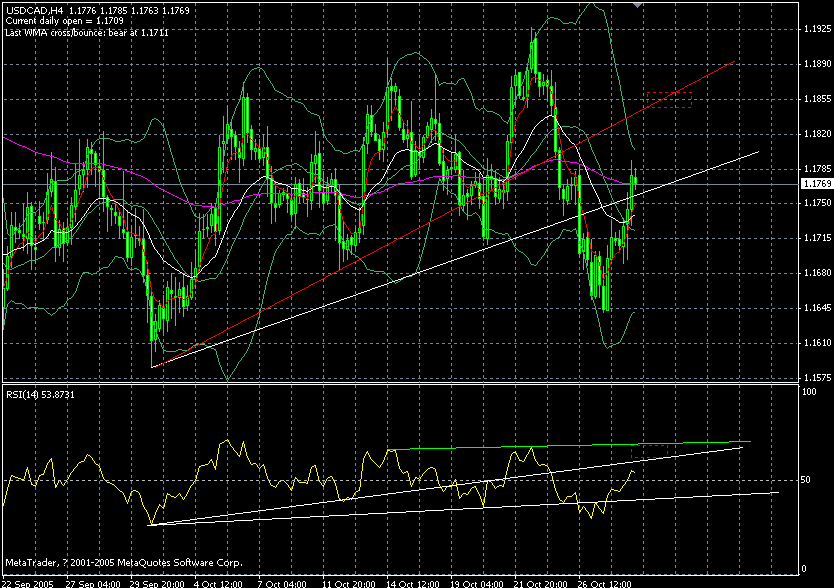Select the red dashed rectangle on price chart
834x588 pixels.
point(670,100)
